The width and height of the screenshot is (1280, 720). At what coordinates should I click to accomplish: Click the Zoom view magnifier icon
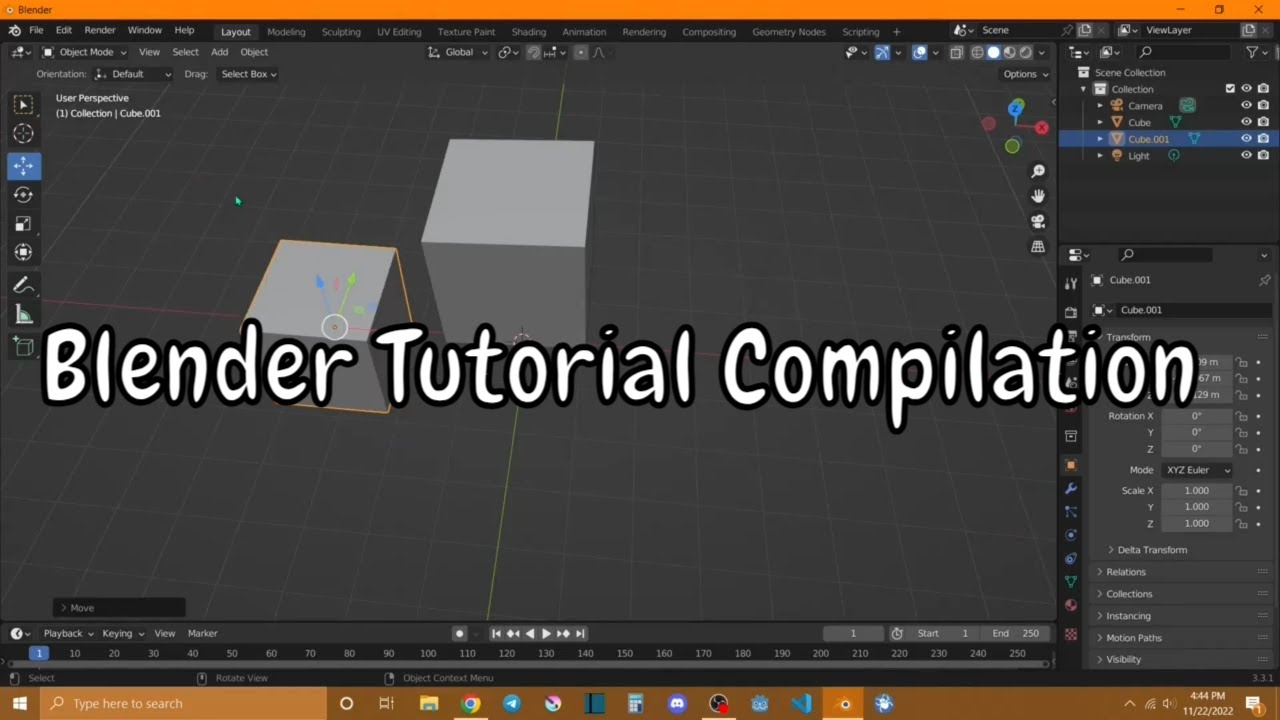tap(1038, 172)
